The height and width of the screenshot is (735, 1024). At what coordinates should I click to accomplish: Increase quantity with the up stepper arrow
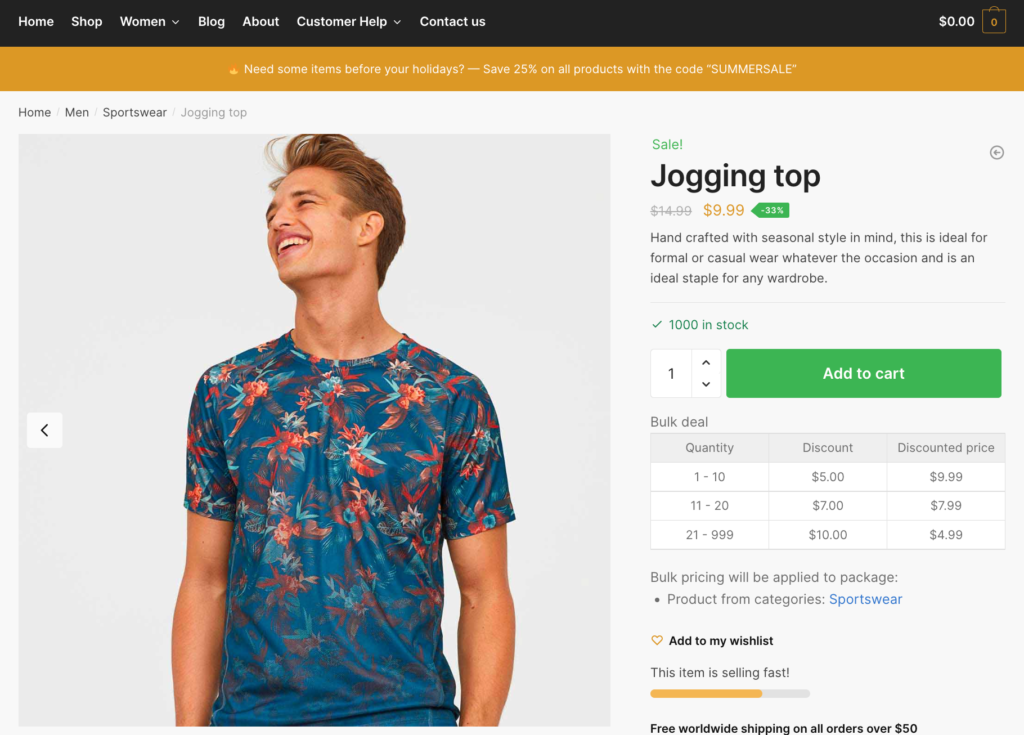[706, 362]
